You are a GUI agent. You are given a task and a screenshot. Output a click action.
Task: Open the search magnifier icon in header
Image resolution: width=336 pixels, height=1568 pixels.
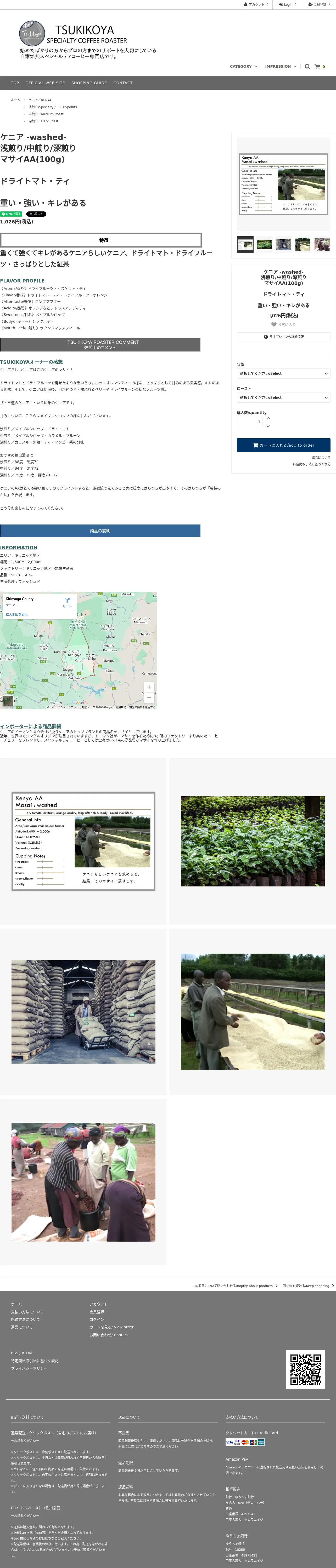pyautogui.click(x=307, y=66)
